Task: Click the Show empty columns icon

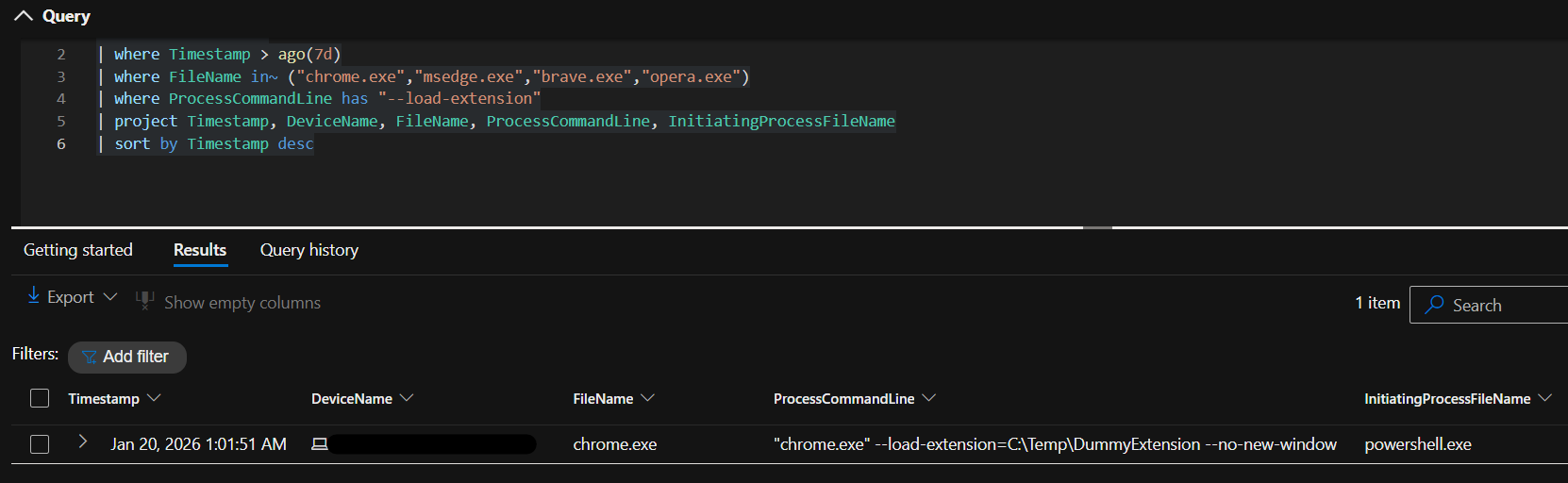Action: (x=144, y=300)
